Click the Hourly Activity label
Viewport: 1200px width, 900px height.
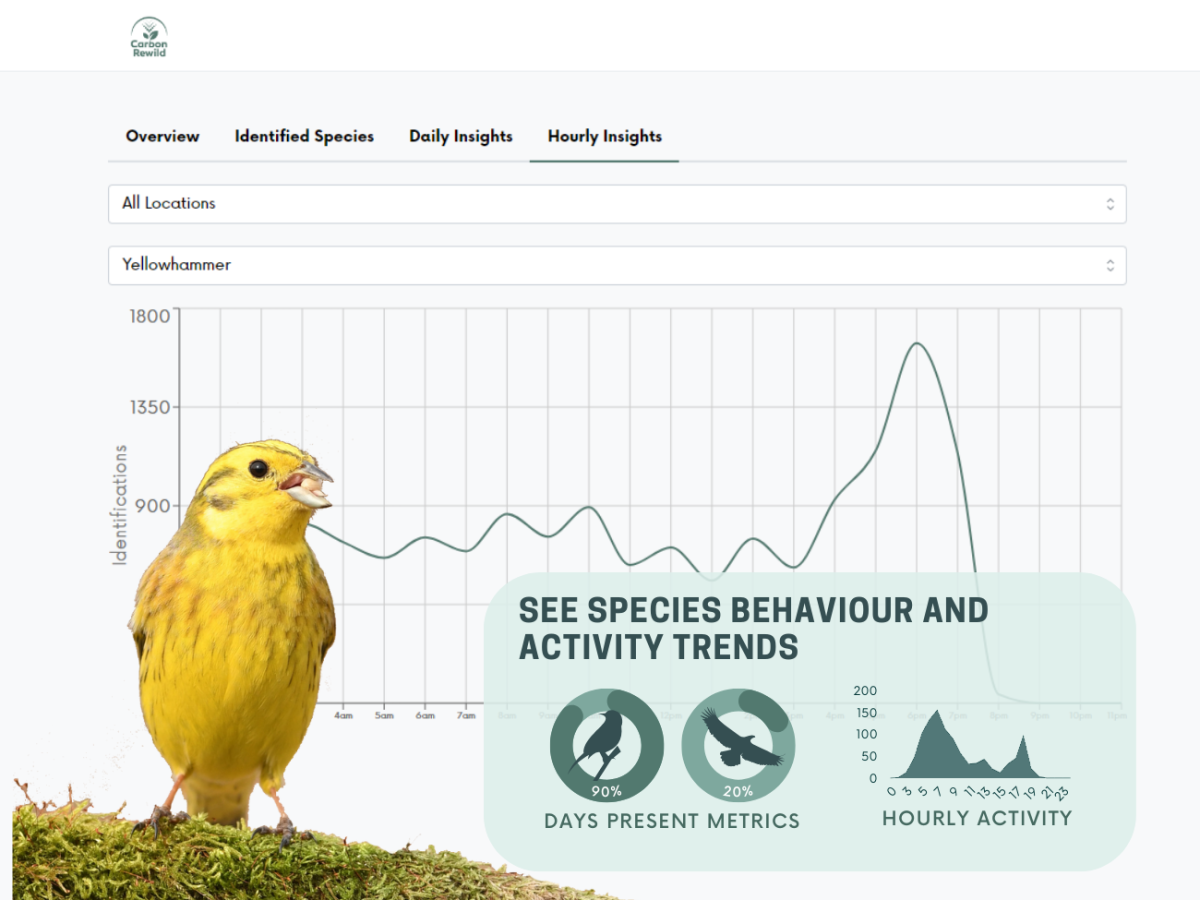pos(977,818)
